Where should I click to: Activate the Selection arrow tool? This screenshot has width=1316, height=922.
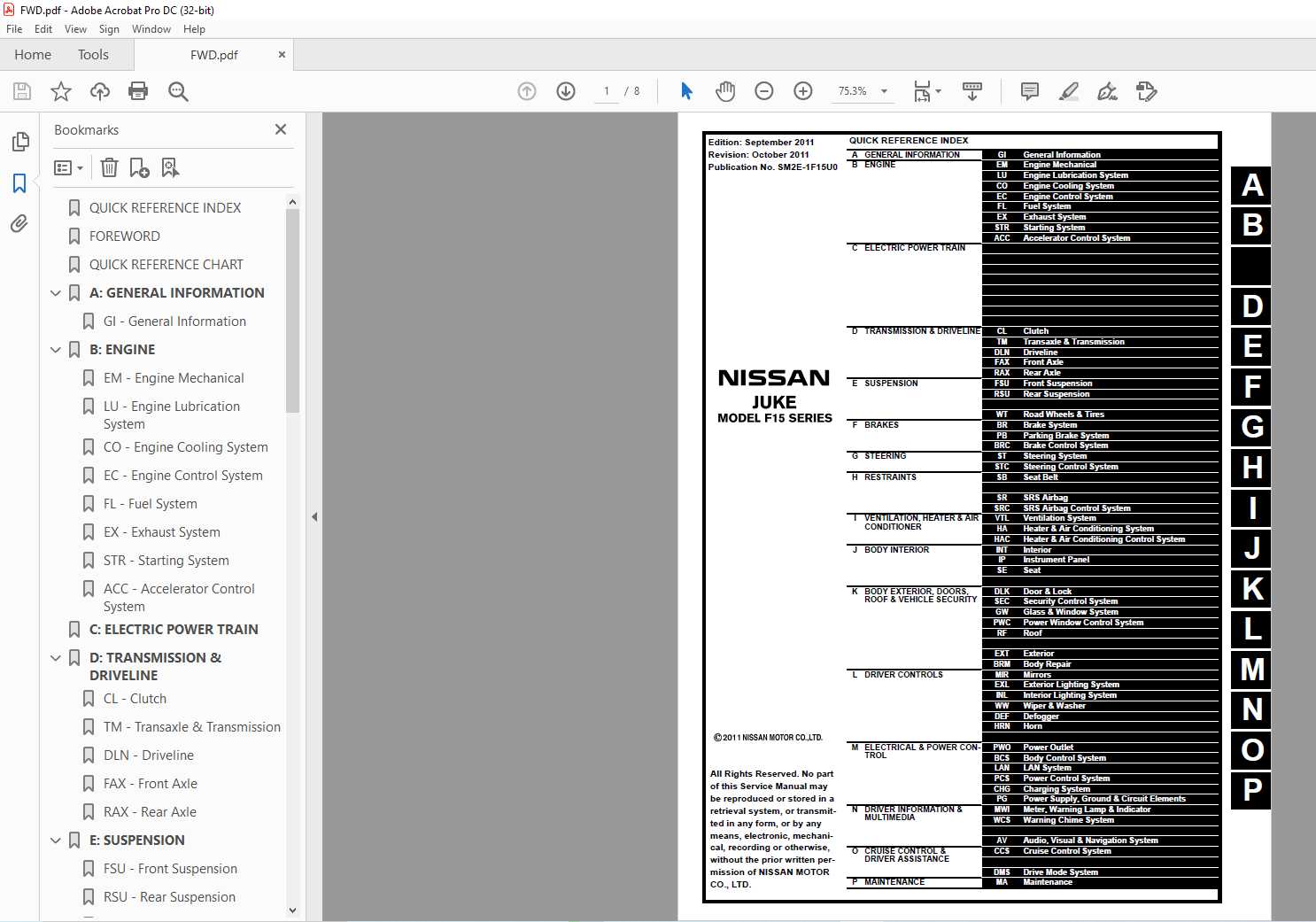click(x=686, y=91)
